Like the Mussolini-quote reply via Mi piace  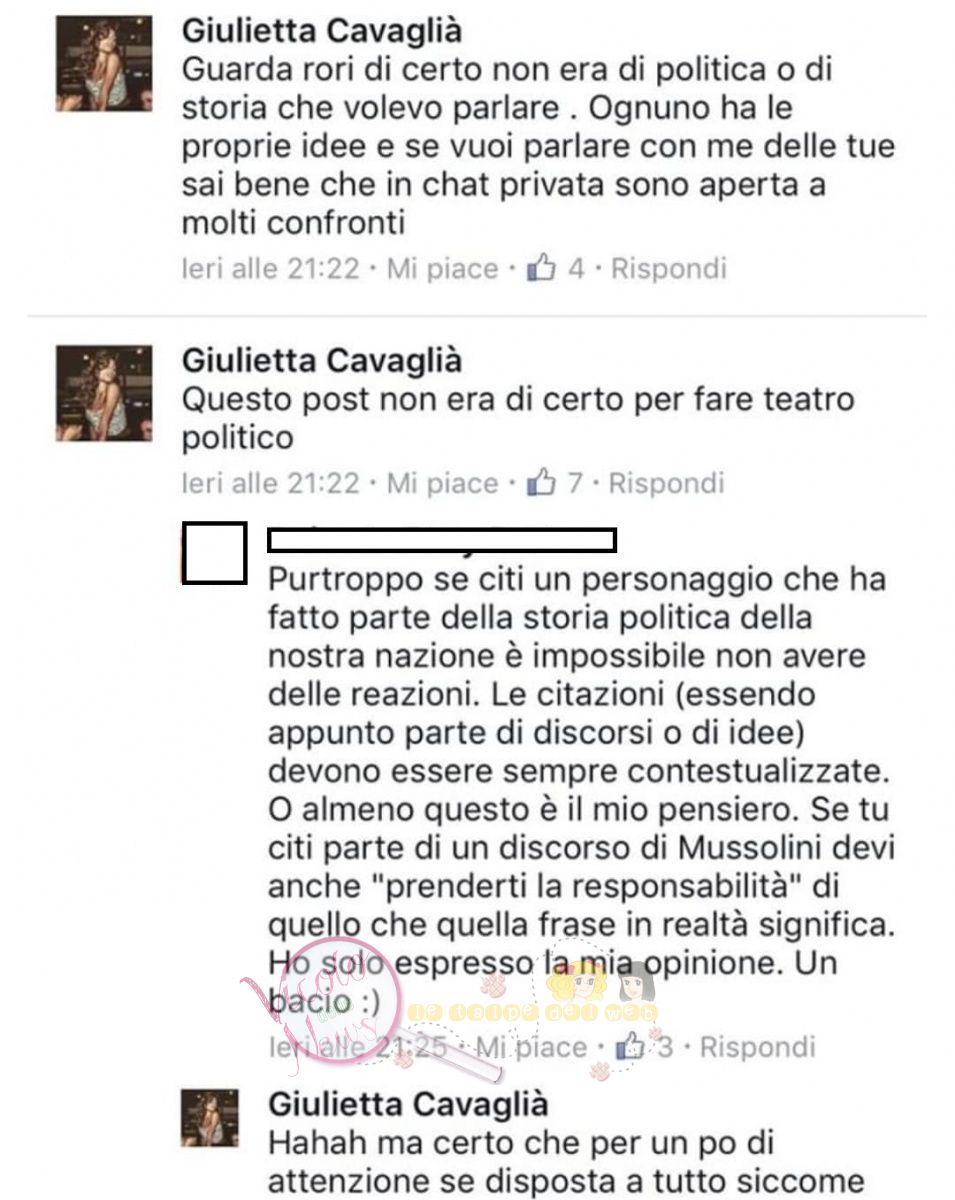click(x=530, y=1047)
